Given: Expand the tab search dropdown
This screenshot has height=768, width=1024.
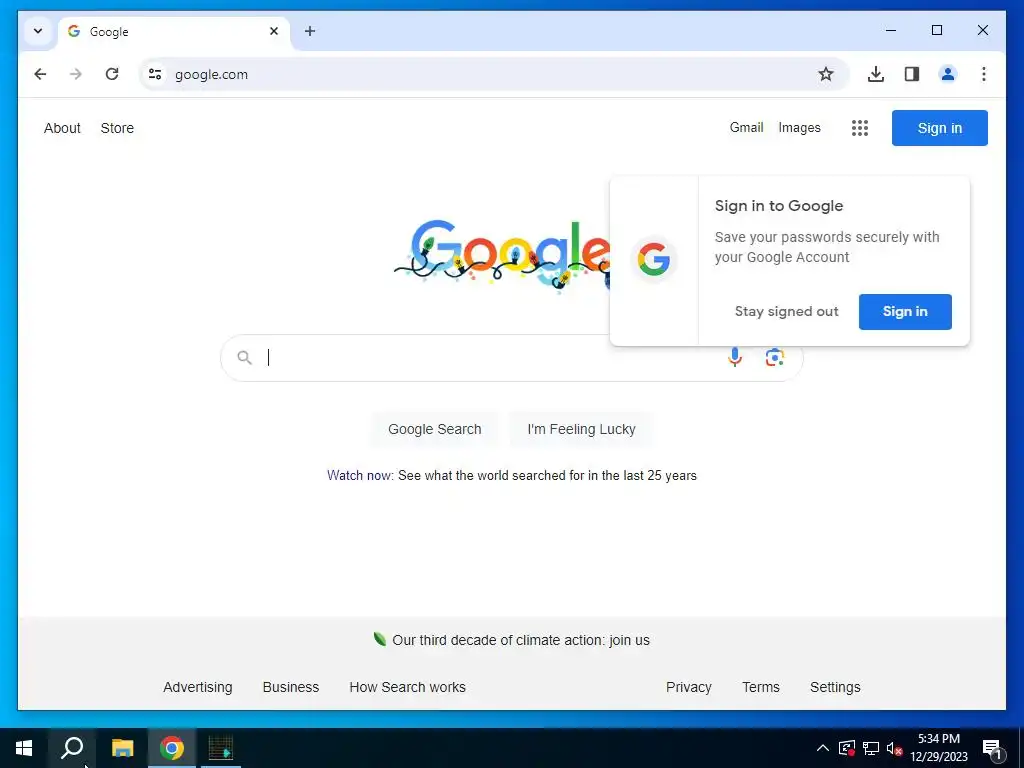Looking at the screenshot, I should click(x=38, y=31).
